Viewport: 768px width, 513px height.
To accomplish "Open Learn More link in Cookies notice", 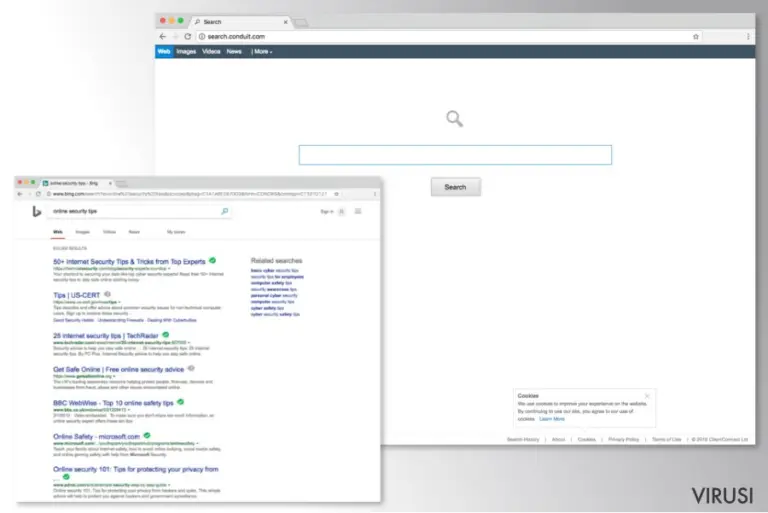I will 552,419.
